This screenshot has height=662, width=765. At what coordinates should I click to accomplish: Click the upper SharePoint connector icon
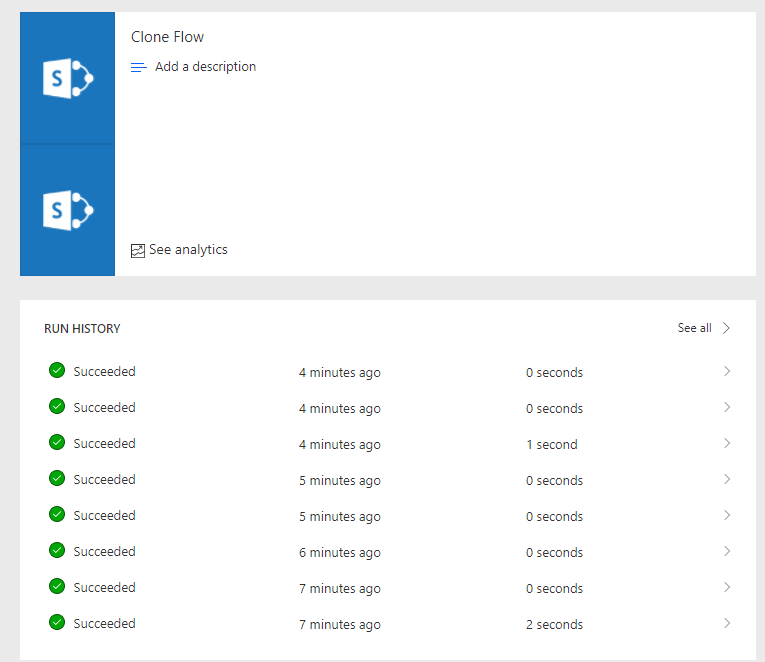click(68, 78)
